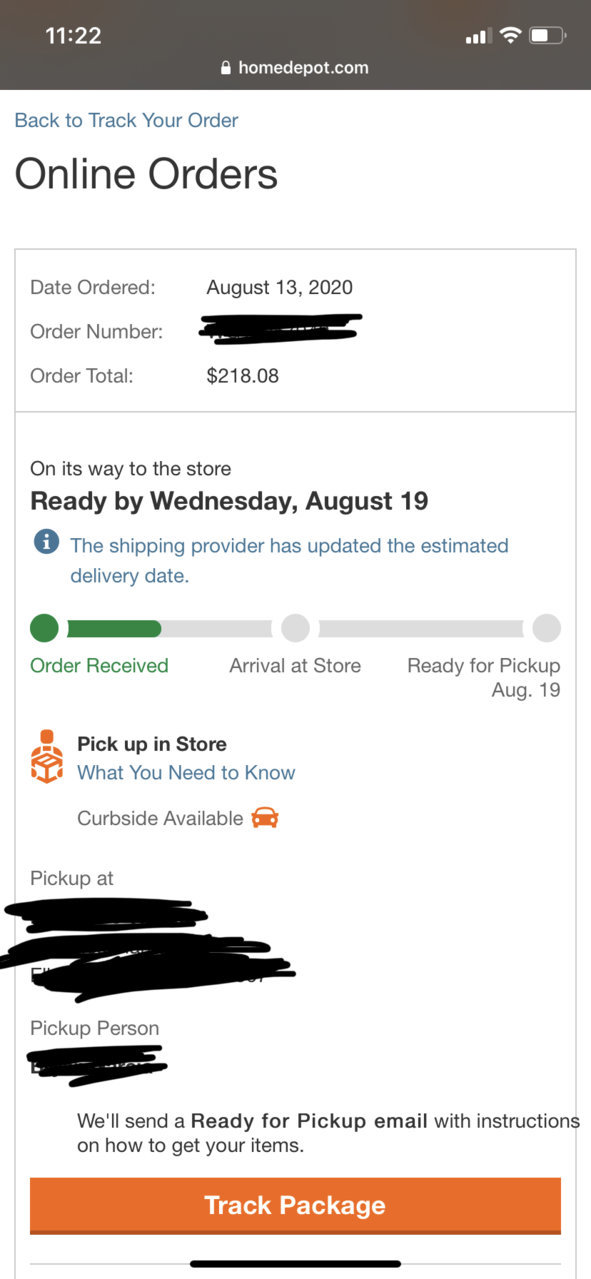
Task: Tap the orange Track Package button
Action: (x=295, y=1205)
